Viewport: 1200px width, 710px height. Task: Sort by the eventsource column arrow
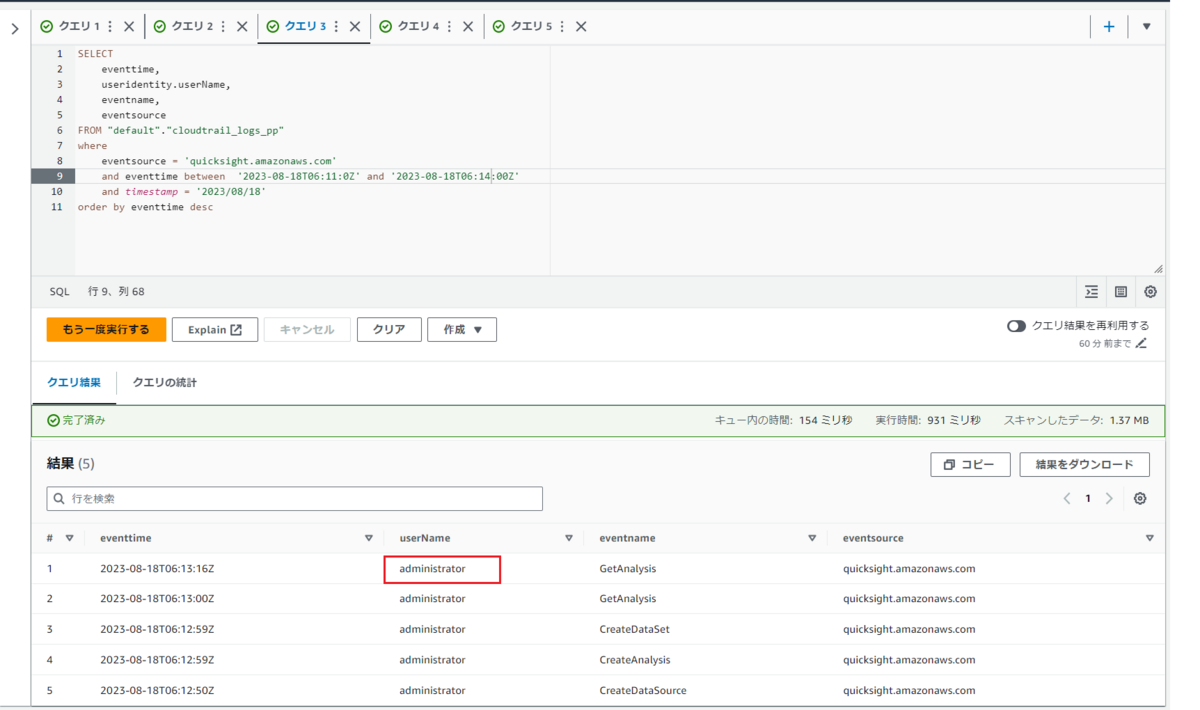pos(1149,538)
